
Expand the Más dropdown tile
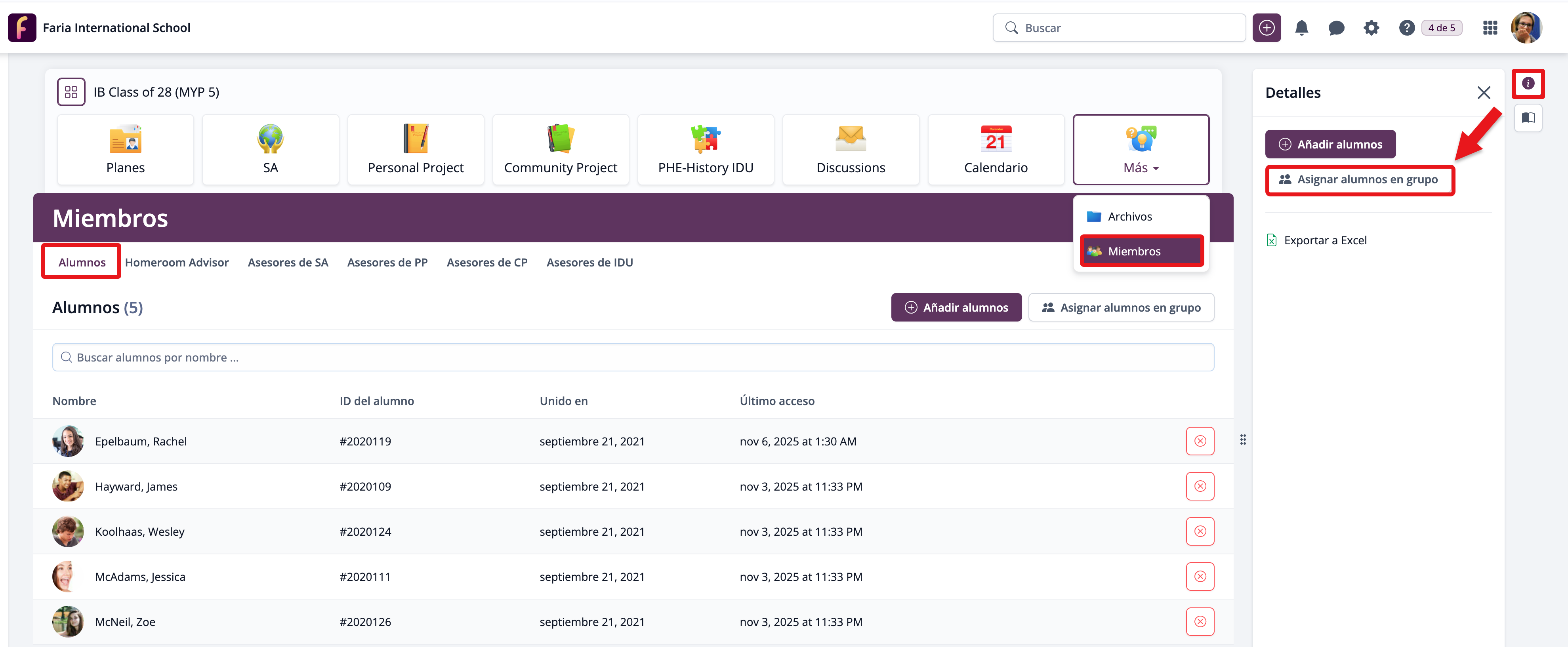(x=1140, y=150)
